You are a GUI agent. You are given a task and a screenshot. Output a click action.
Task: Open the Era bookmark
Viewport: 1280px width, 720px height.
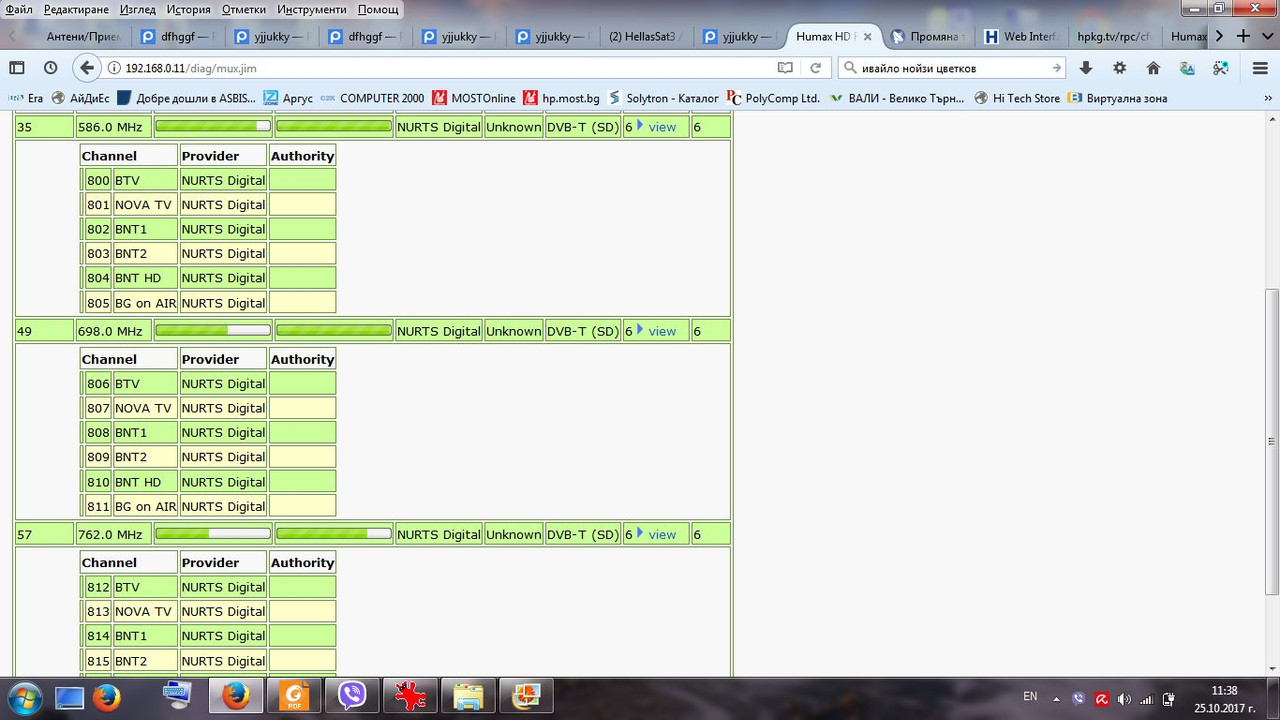point(26,98)
